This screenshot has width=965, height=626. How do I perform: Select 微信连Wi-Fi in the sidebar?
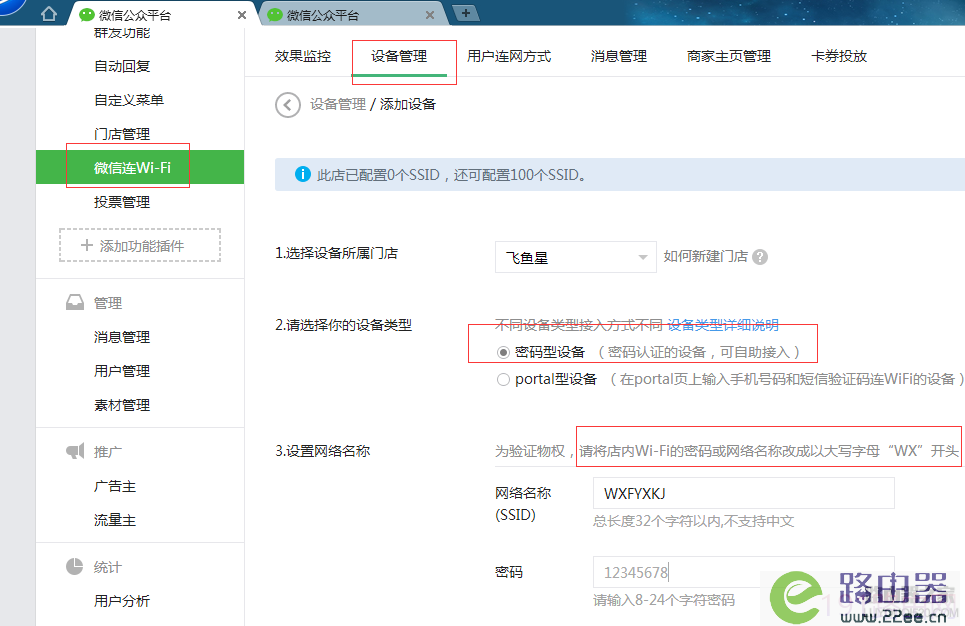tap(140, 167)
